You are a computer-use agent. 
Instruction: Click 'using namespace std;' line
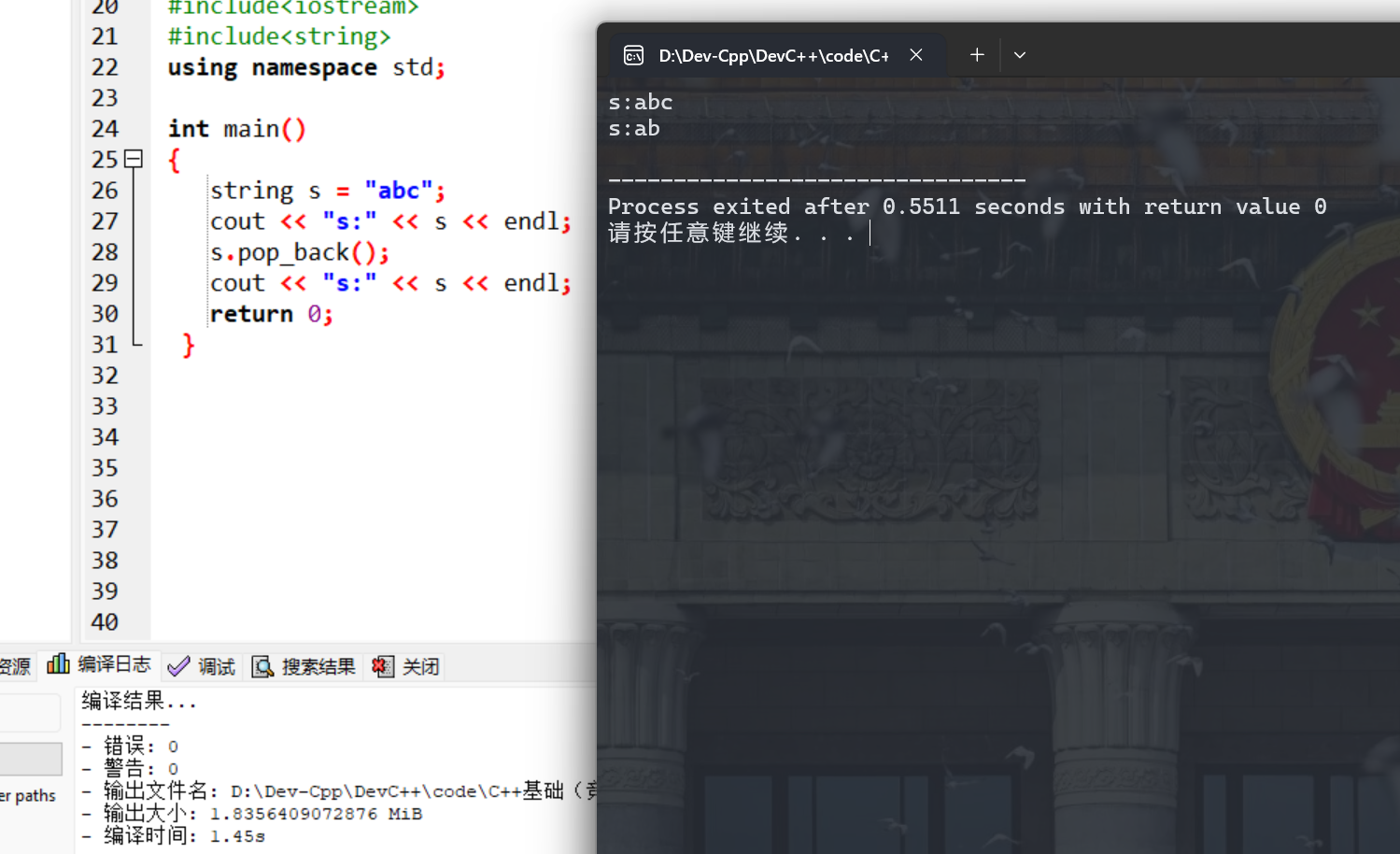(x=306, y=67)
